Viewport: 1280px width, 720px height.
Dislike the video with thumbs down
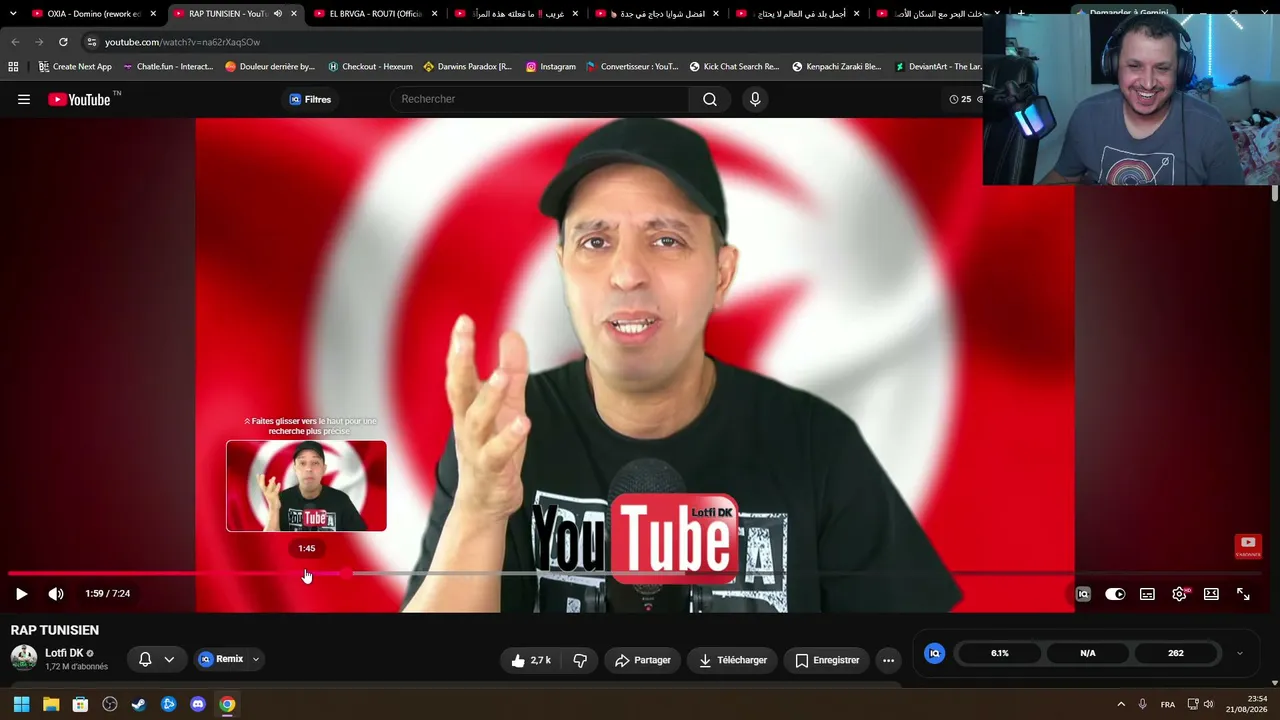580,660
